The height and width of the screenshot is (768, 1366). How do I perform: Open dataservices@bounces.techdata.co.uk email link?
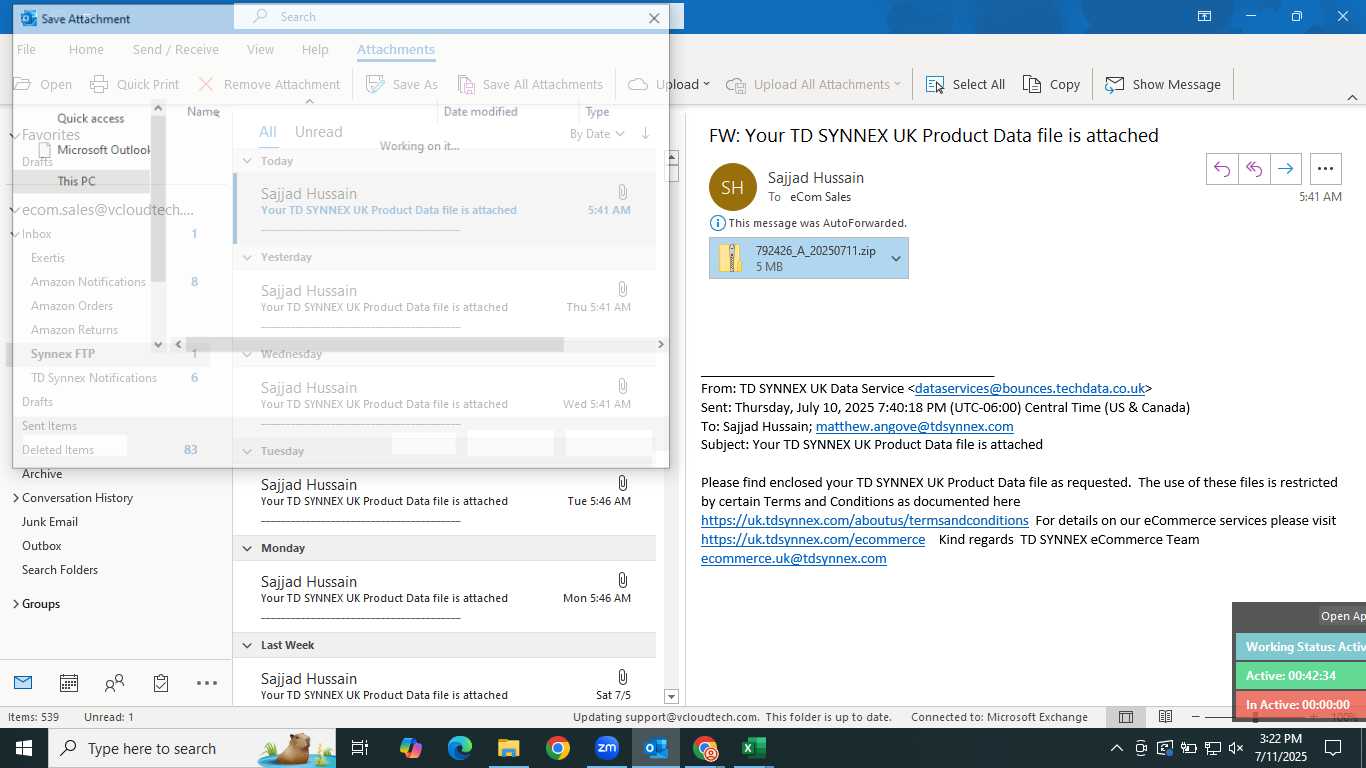pos(1030,388)
